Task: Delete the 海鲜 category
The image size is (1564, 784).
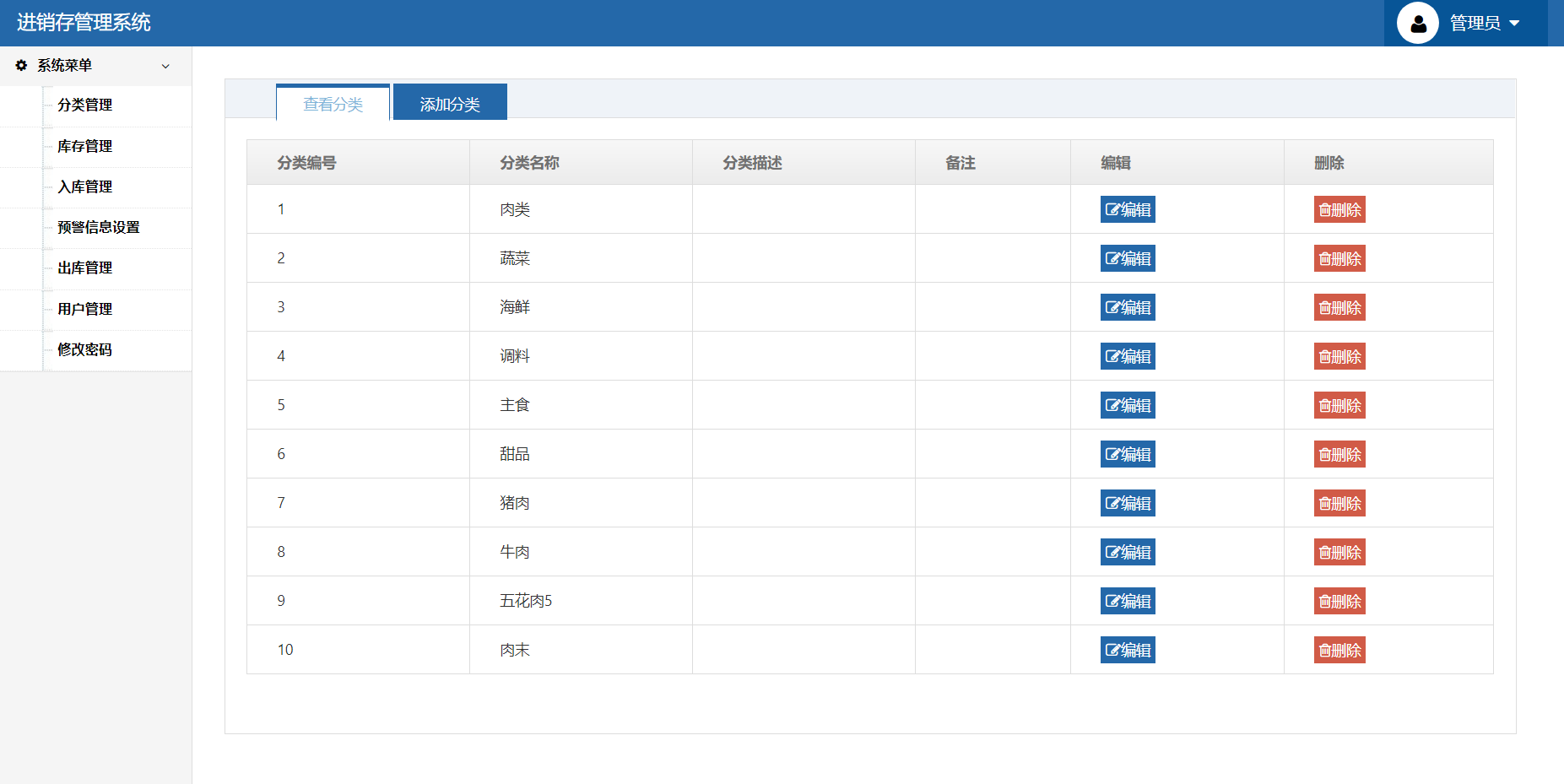Action: pyautogui.click(x=1339, y=307)
